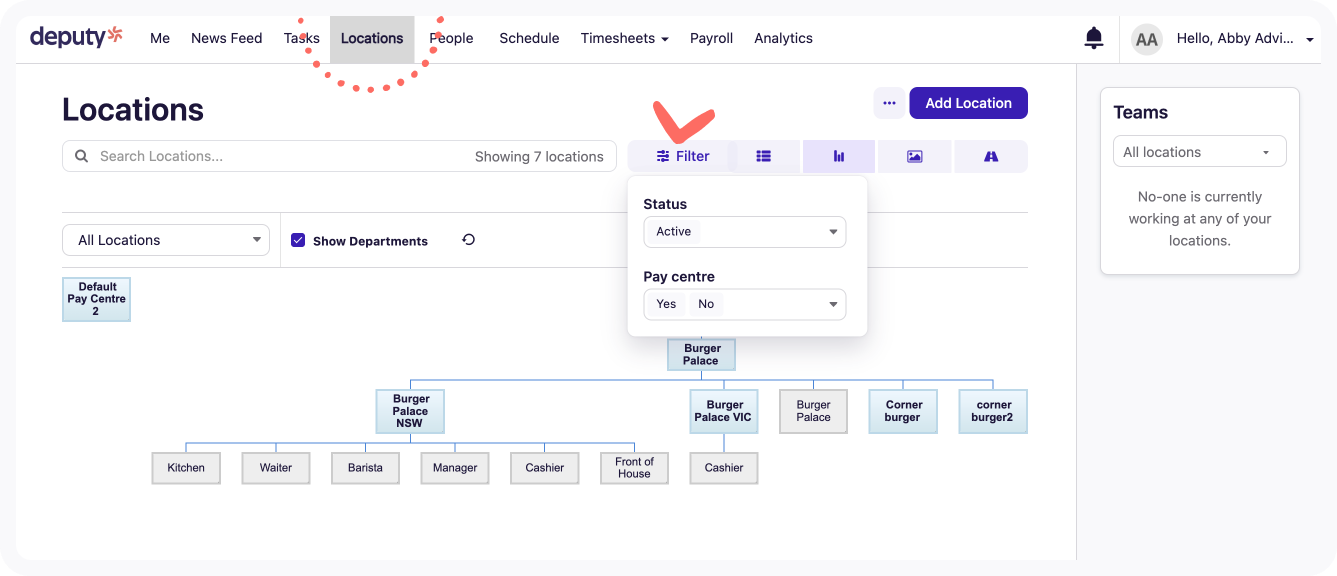Screen dimensions: 1337x576
Task: Go to the Schedule tab
Action: (x=529, y=39)
